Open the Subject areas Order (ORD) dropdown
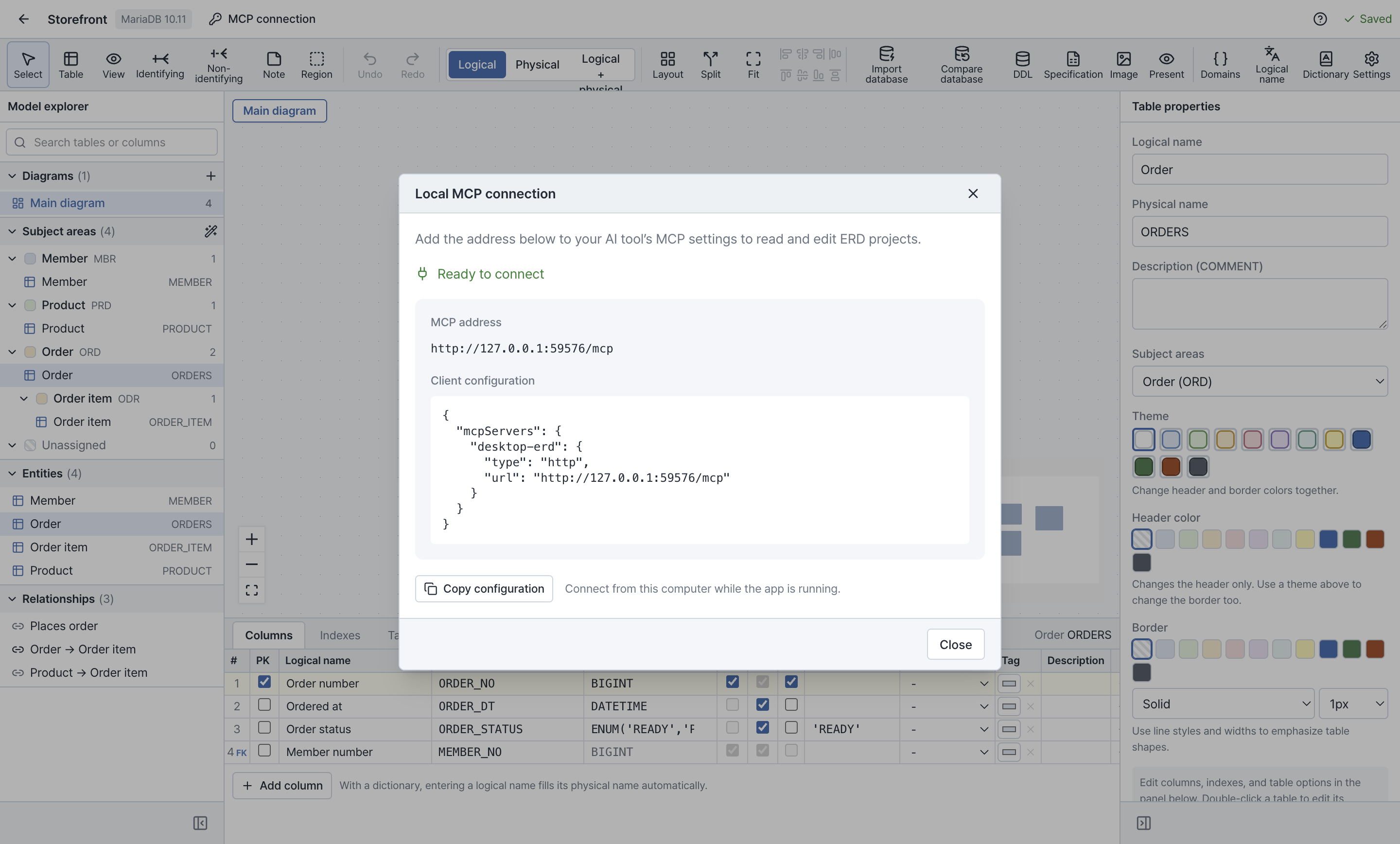 tap(1259, 381)
